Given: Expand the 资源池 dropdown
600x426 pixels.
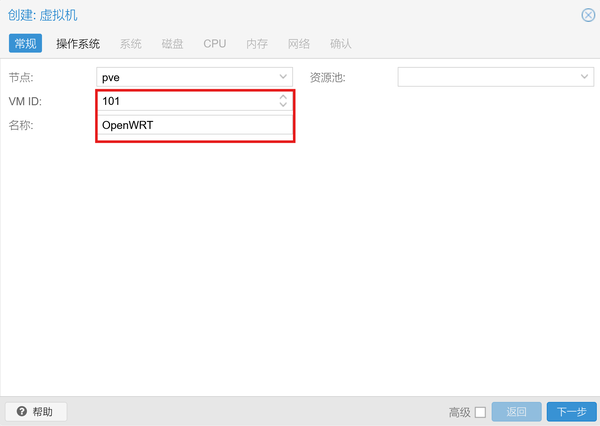Looking at the screenshot, I should [x=584, y=77].
